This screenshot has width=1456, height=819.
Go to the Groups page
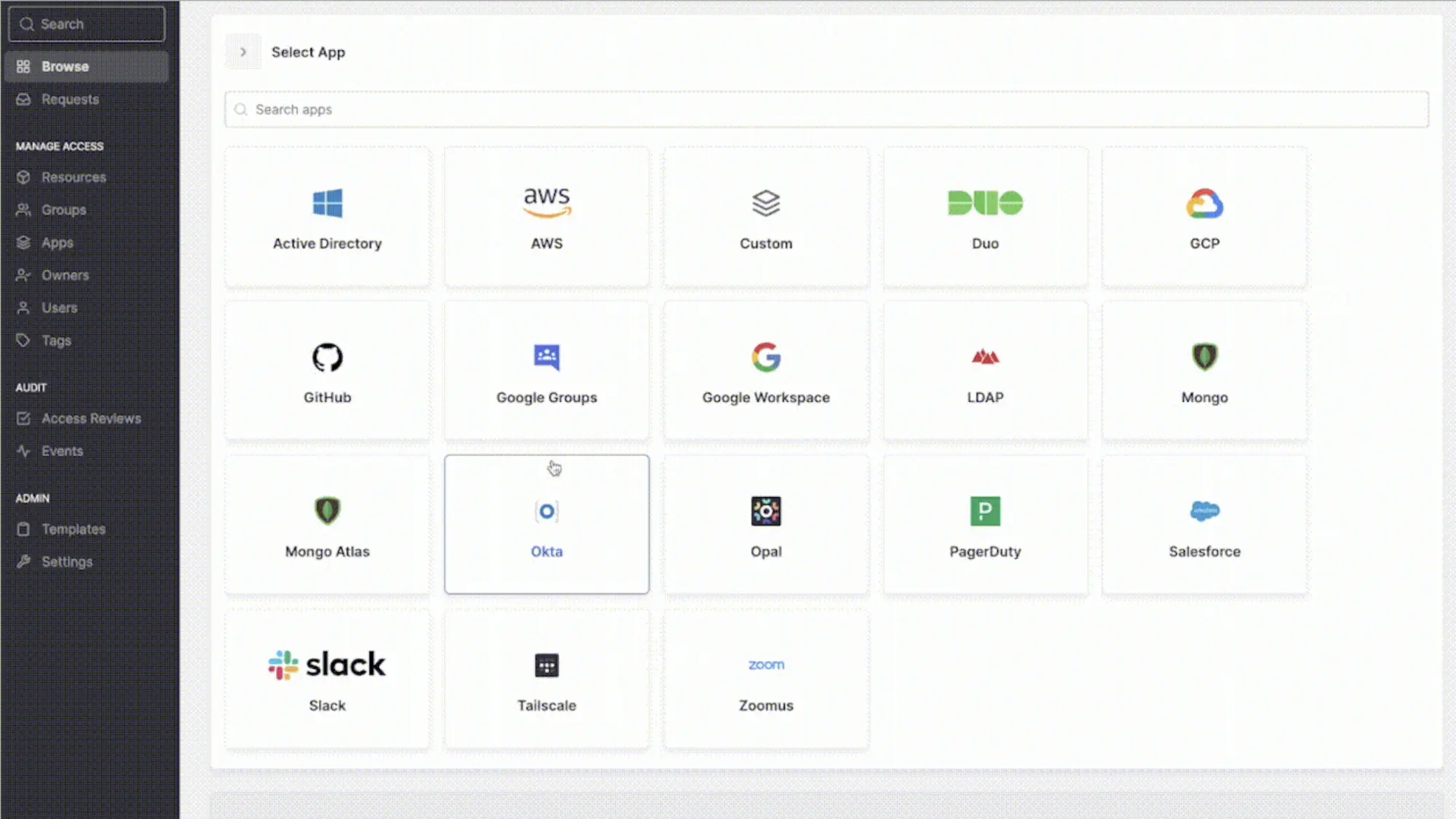click(63, 209)
